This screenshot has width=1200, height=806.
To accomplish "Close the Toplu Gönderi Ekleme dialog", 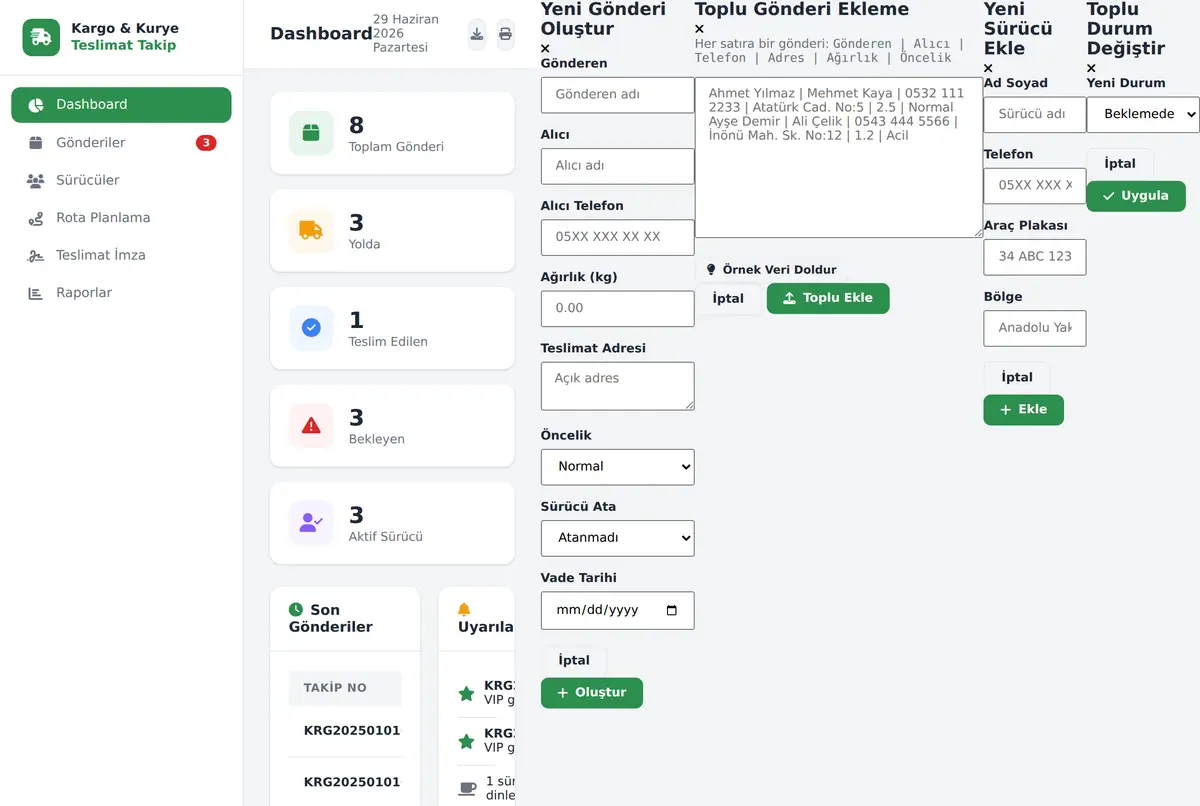I will pos(700,29).
